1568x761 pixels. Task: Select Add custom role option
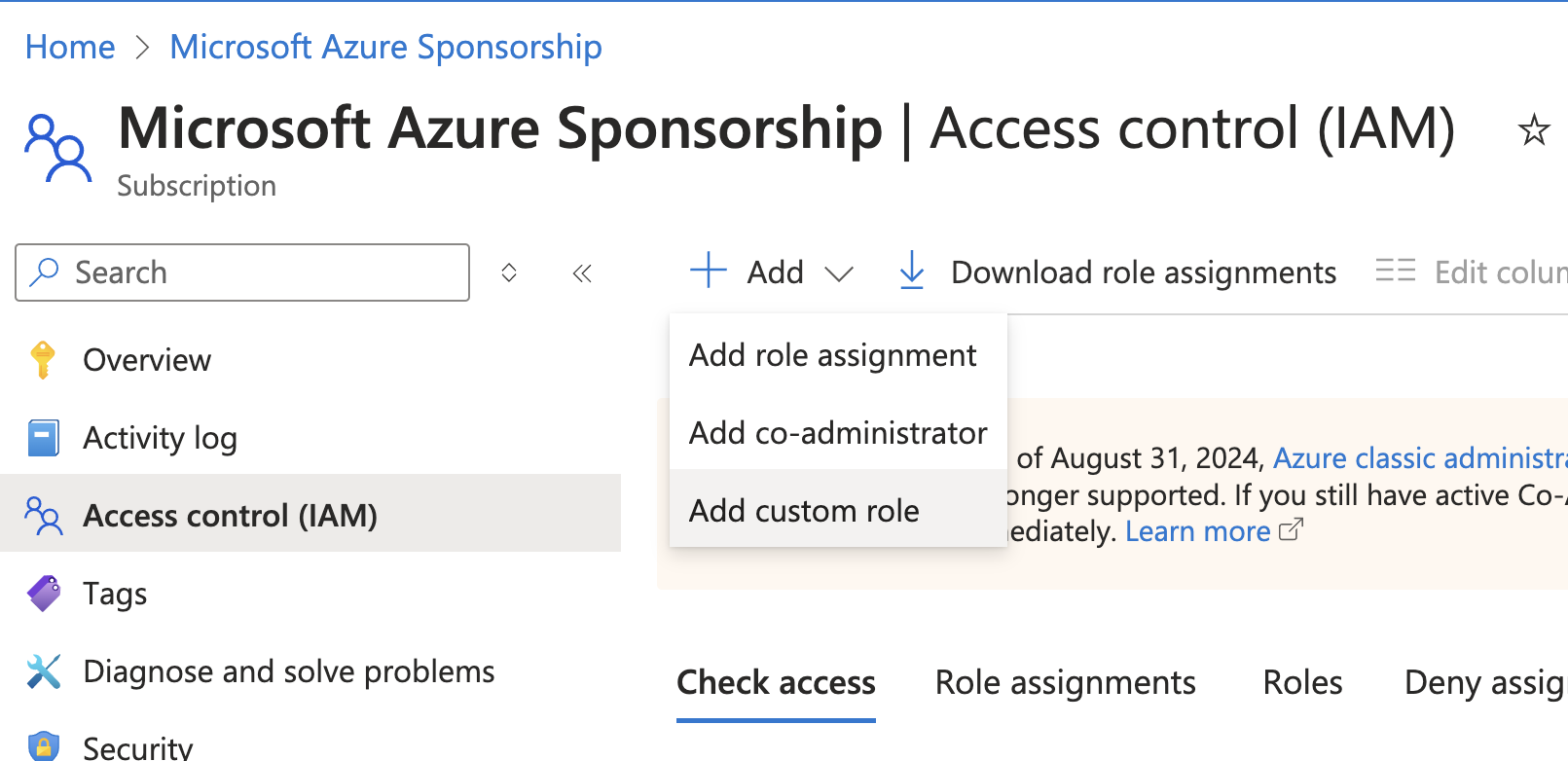point(804,511)
